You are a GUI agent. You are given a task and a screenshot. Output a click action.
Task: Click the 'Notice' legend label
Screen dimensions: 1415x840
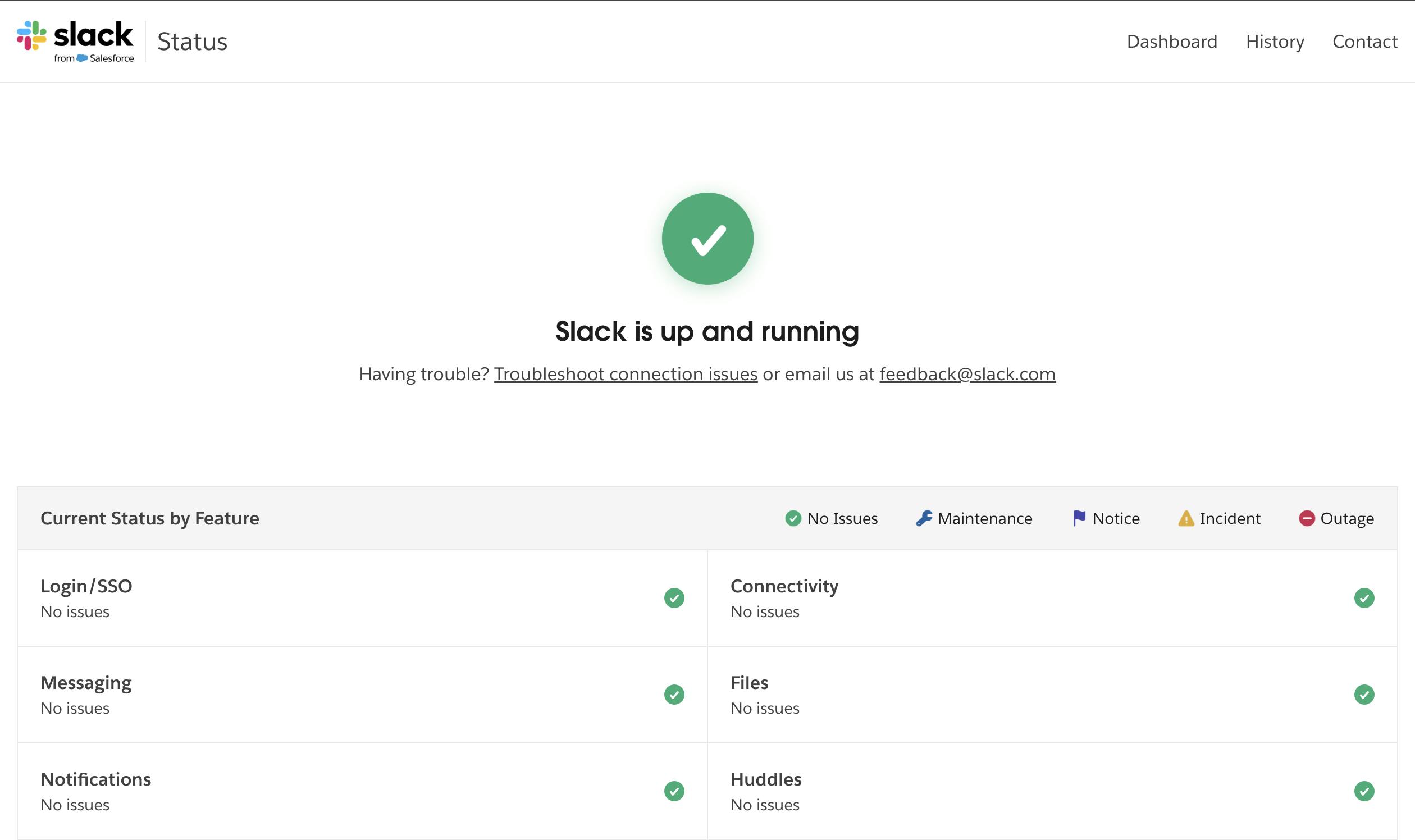(x=1116, y=518)
